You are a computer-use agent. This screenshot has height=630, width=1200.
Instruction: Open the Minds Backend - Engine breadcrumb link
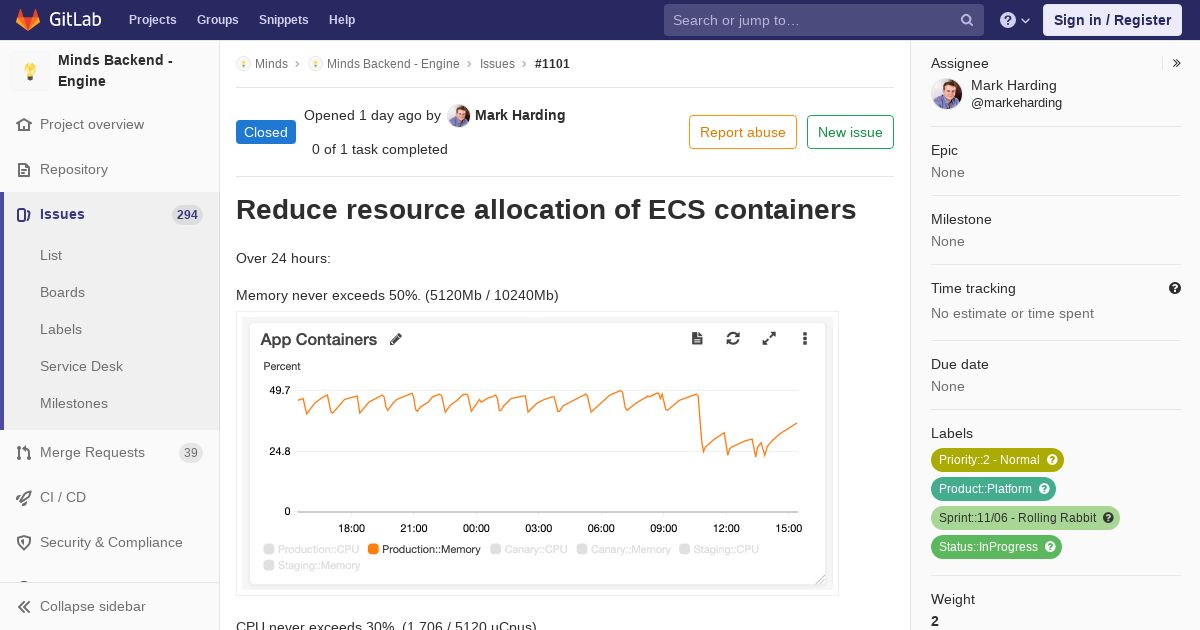tap(393, 64)
